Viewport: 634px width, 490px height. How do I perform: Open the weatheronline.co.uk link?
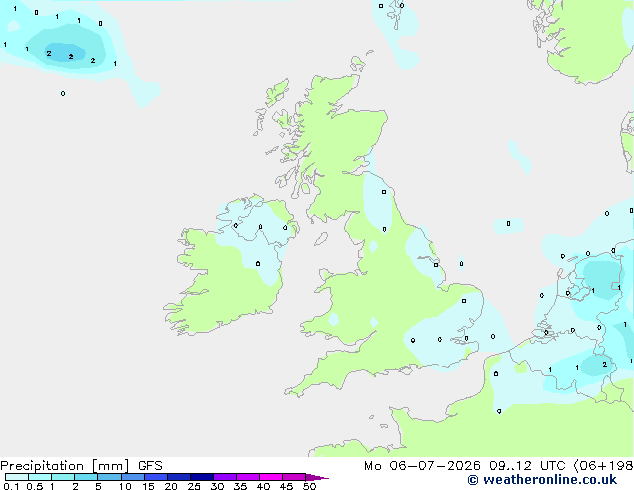pos(549,480)
